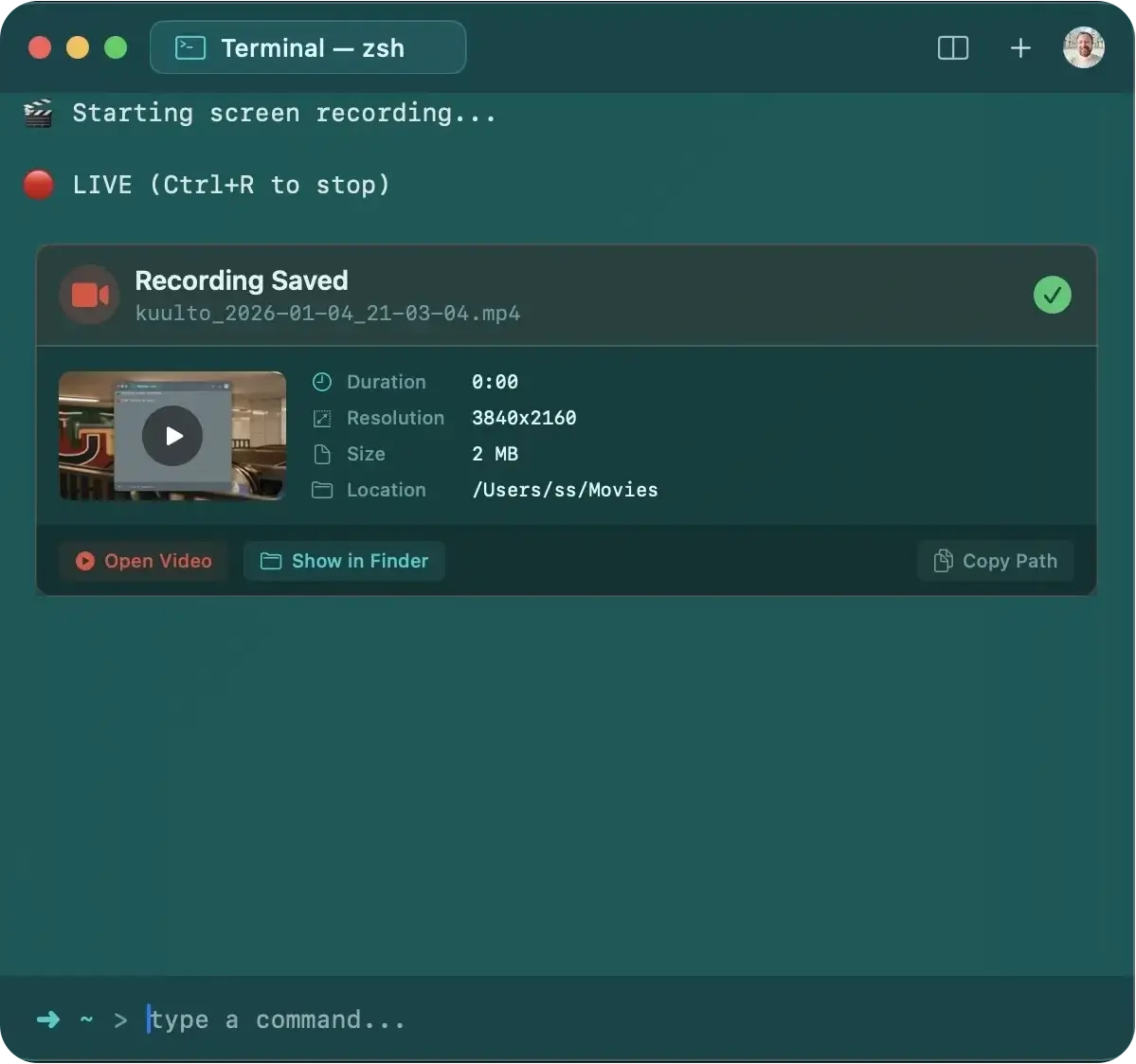Open the folder icon beside Location
Viewport: 1136px width, 1064px height.
click(x=321, y=490)
